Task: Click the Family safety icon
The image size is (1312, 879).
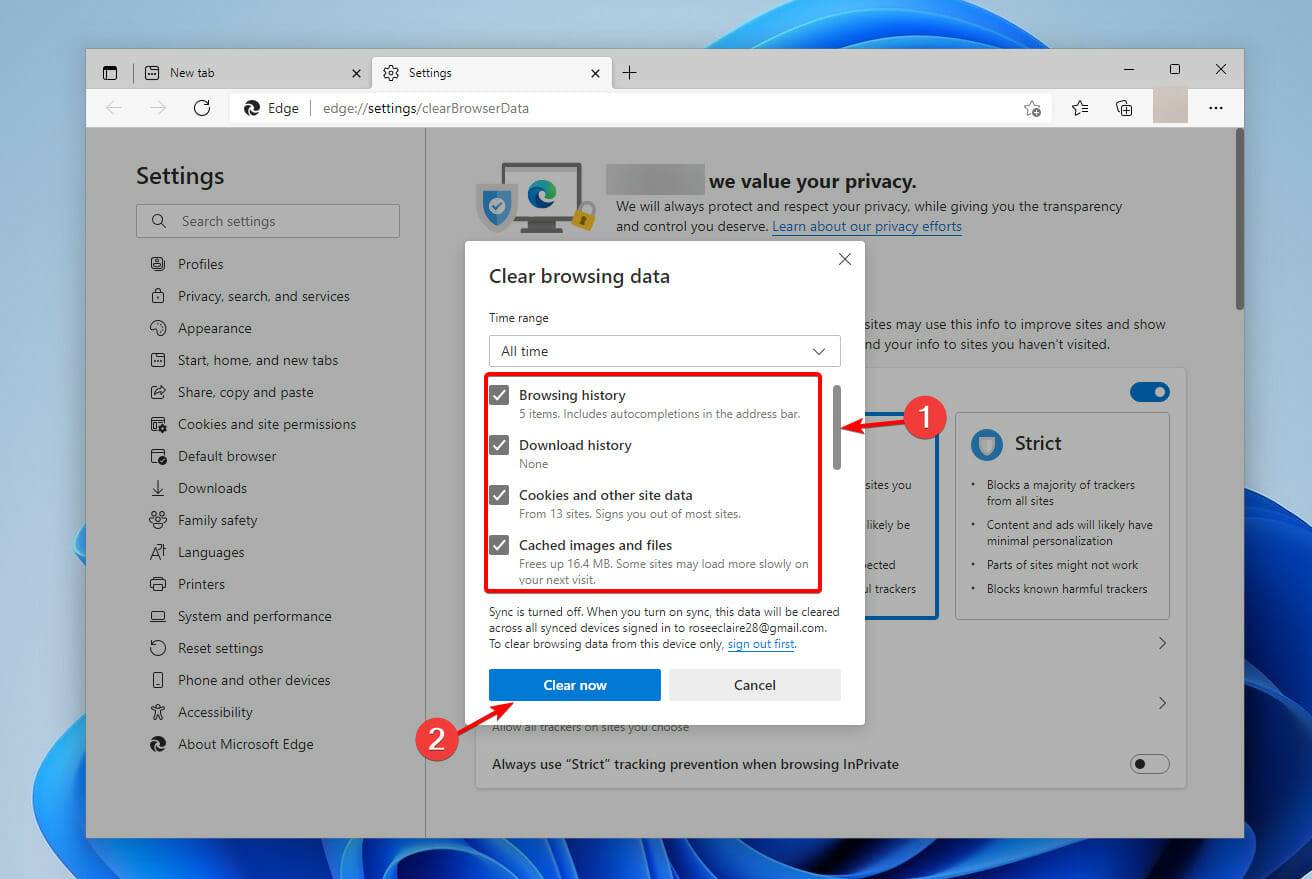Action: pyautogui.click(x=158, y=520)
